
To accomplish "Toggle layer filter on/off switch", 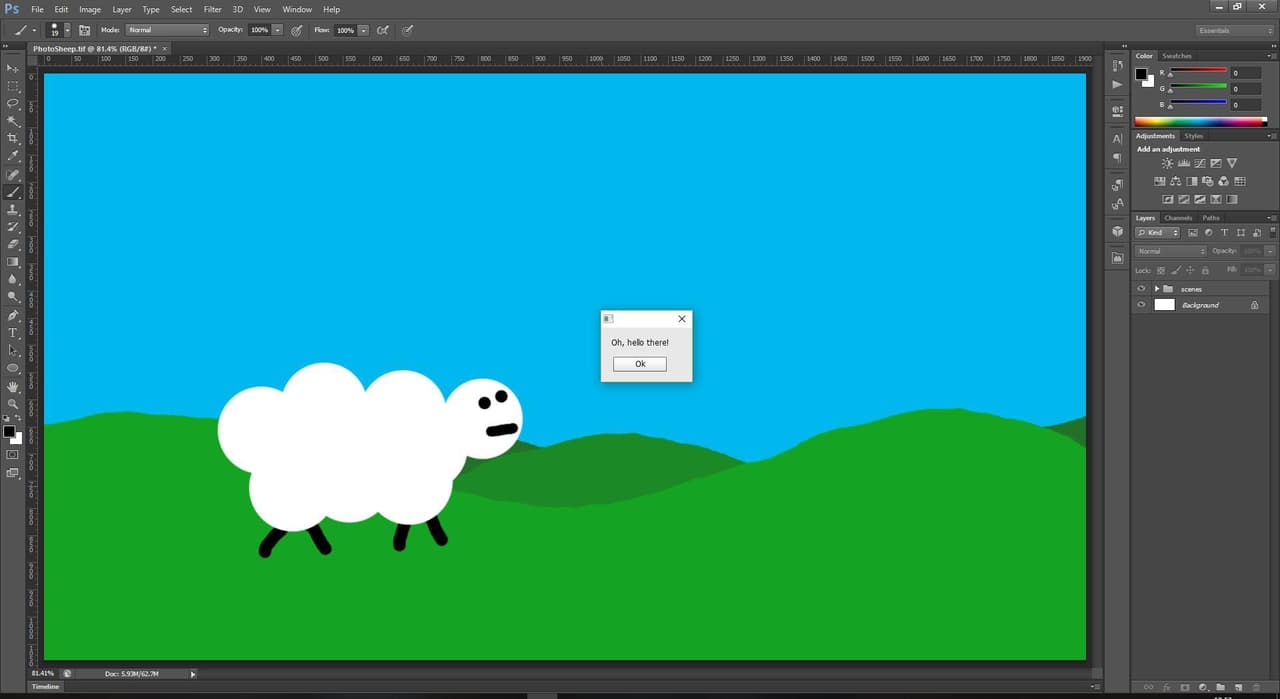I will coord(1274,232).
